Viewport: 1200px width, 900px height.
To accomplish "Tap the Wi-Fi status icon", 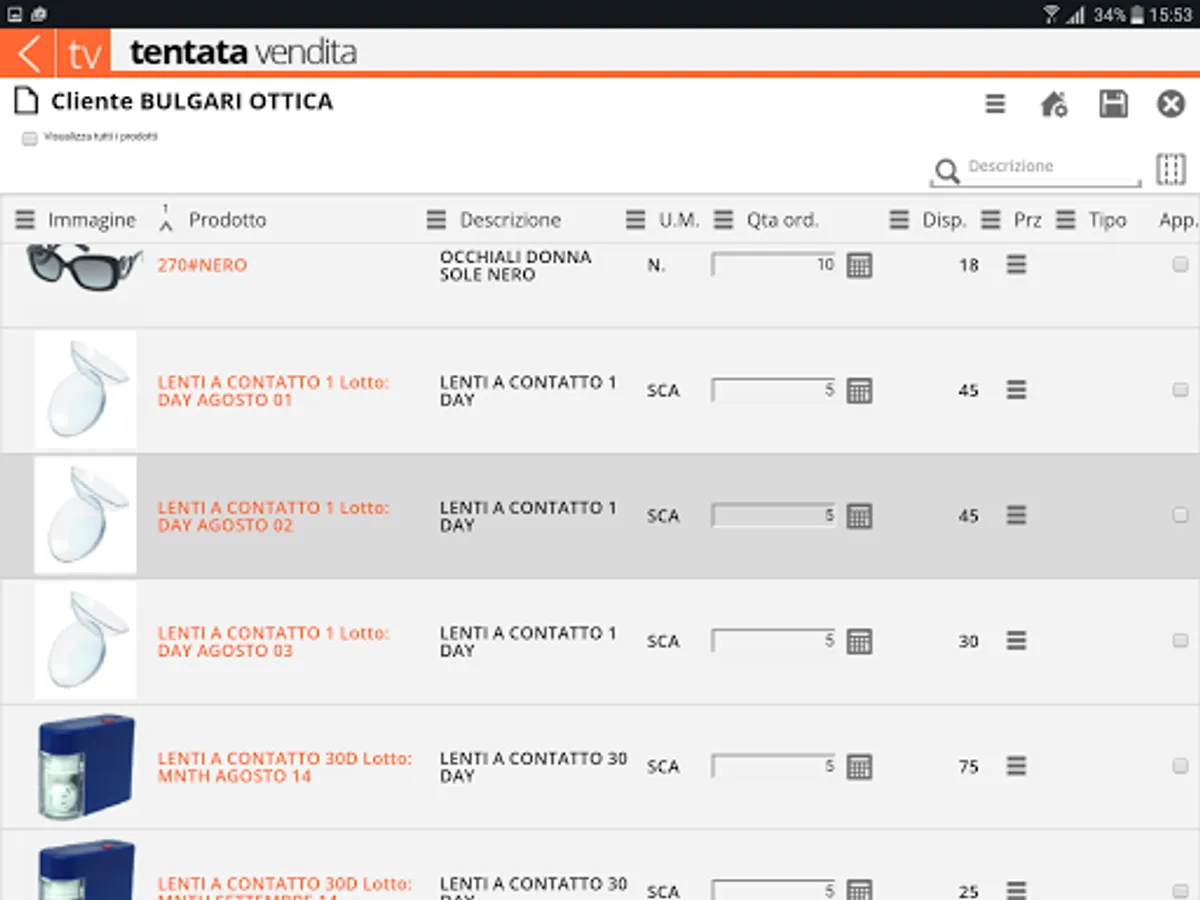I will coord(1052,14).
